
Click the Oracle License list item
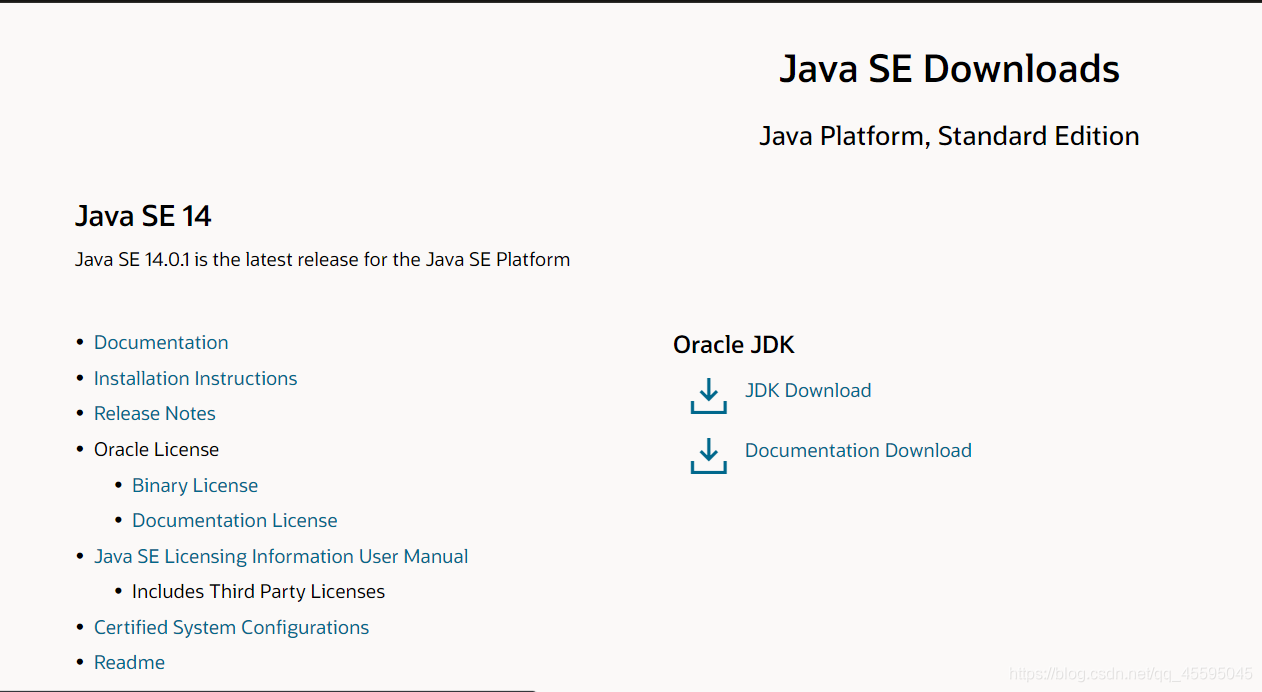tap(156, 449)
